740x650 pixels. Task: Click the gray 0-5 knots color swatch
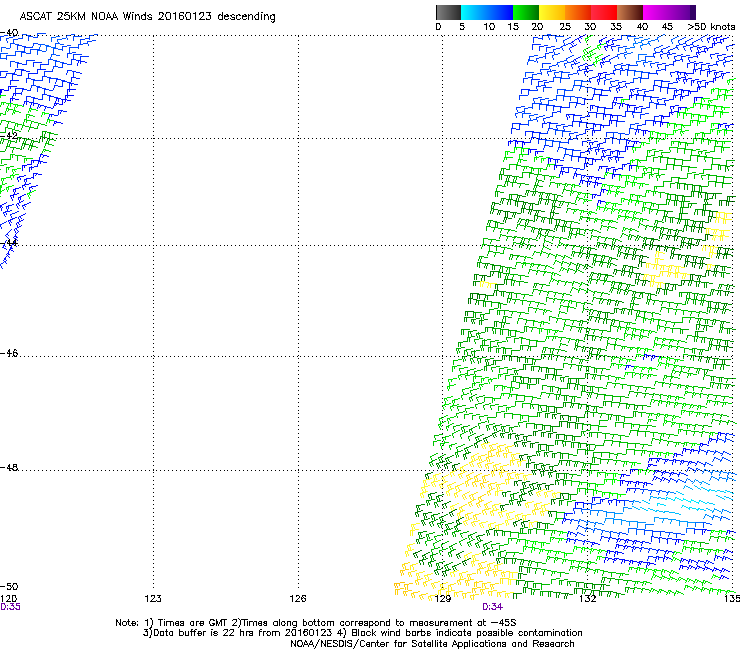coord(448,12)
